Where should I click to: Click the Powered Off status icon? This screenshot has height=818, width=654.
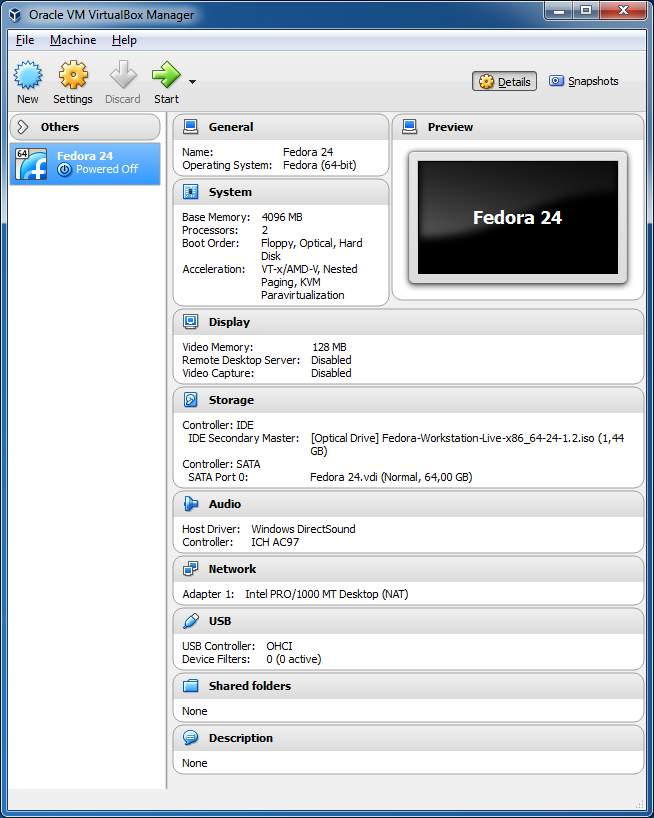click(64, 169)
